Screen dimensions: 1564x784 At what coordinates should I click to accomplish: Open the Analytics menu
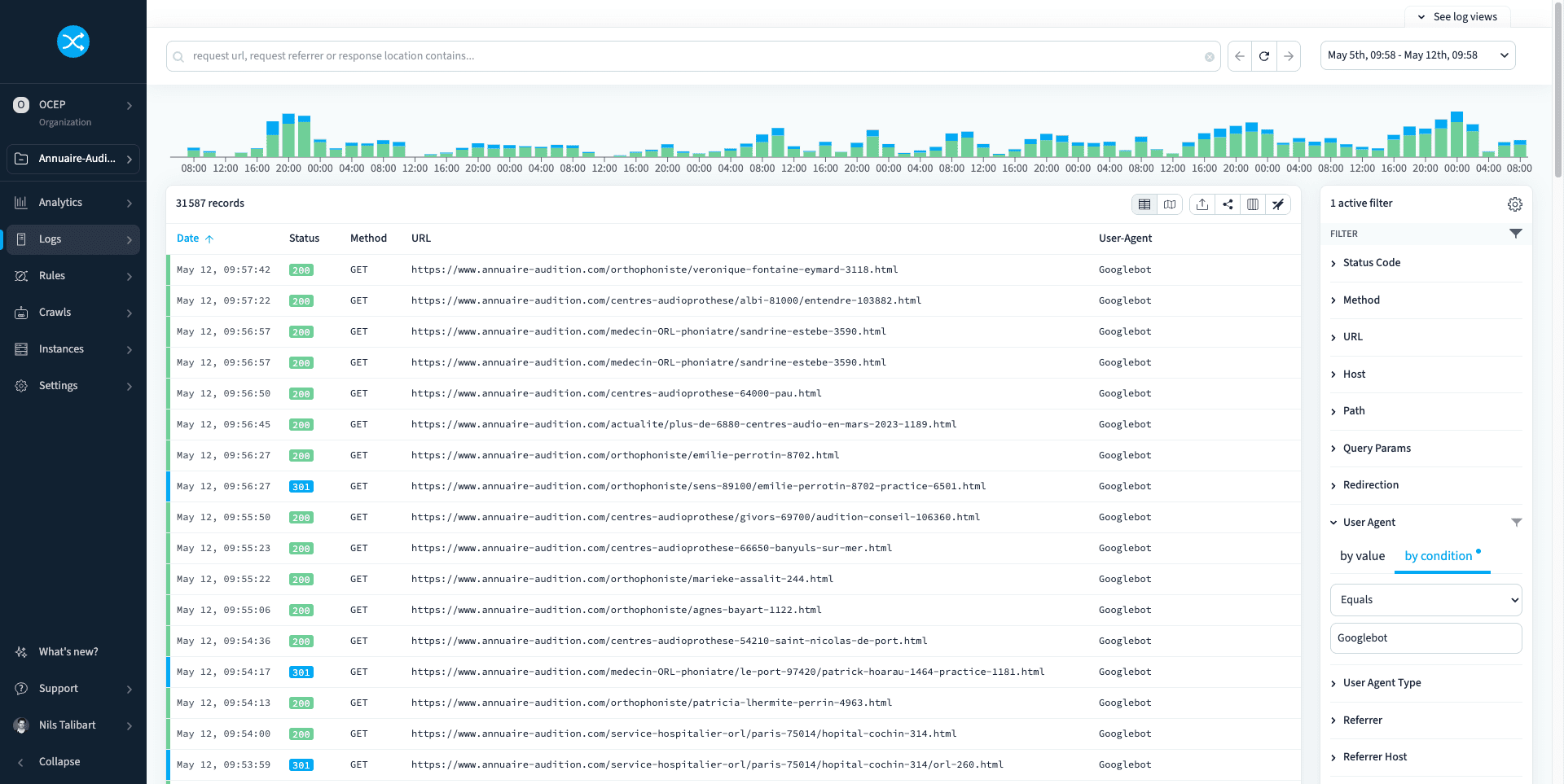(x=73, y=203)
